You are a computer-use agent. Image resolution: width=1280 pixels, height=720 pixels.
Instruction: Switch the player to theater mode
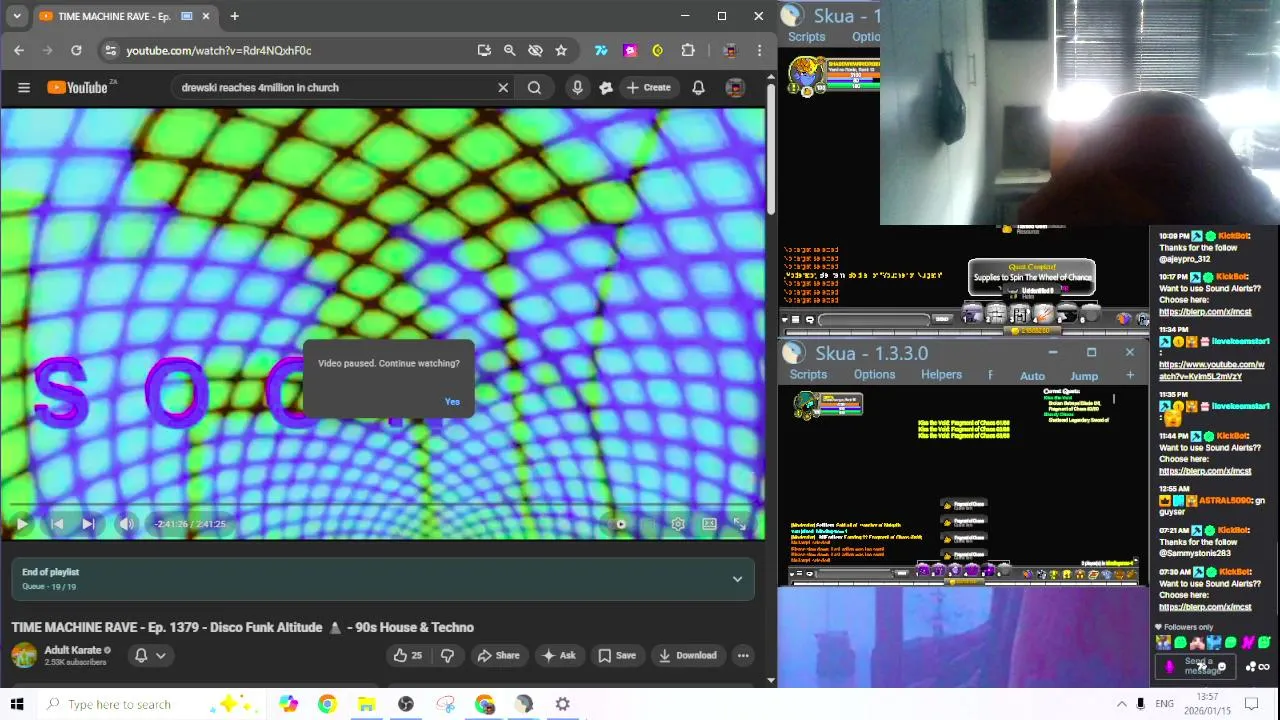[x=709, y=524]
